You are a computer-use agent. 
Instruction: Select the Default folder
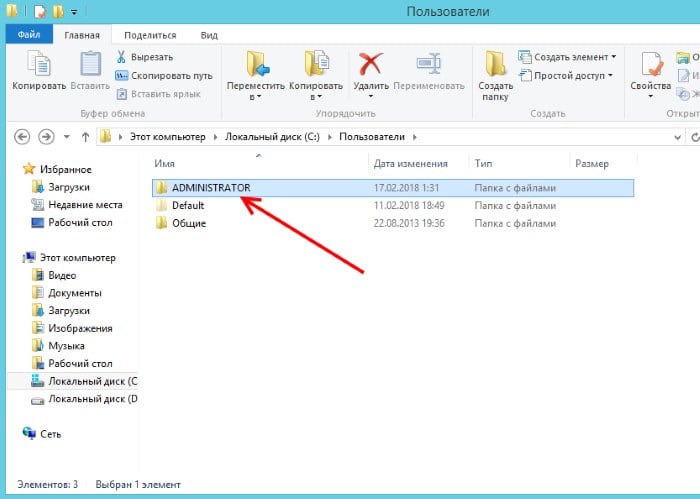(x=187, y=205)
